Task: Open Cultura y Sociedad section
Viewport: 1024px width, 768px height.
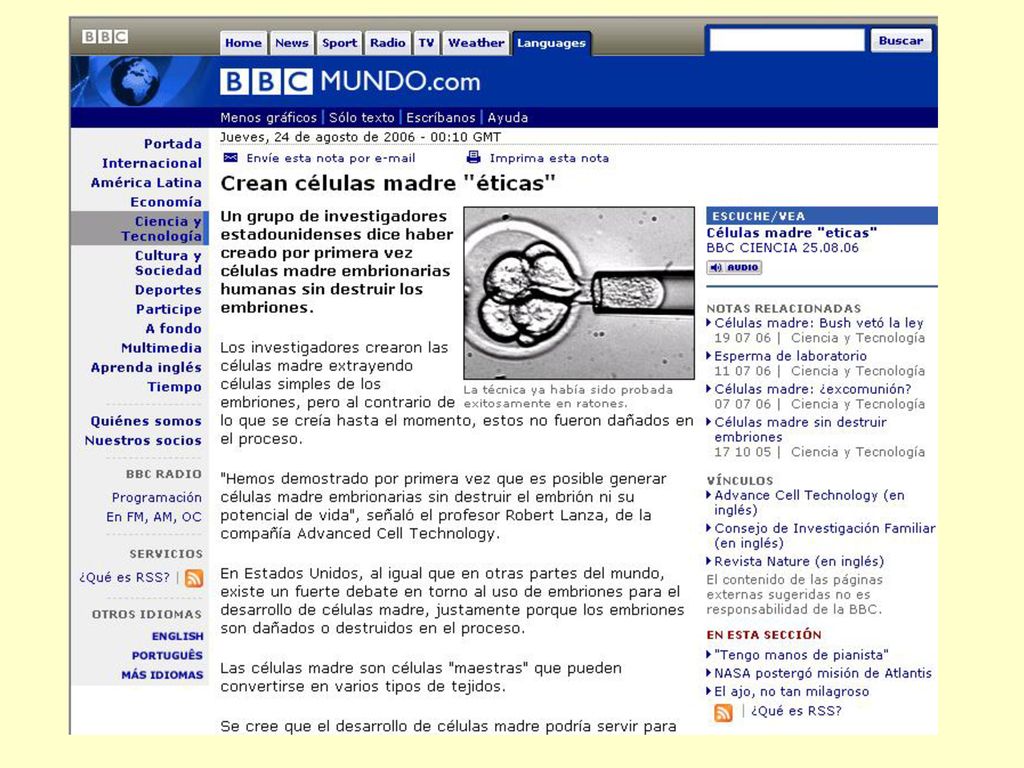Action: 168,263
